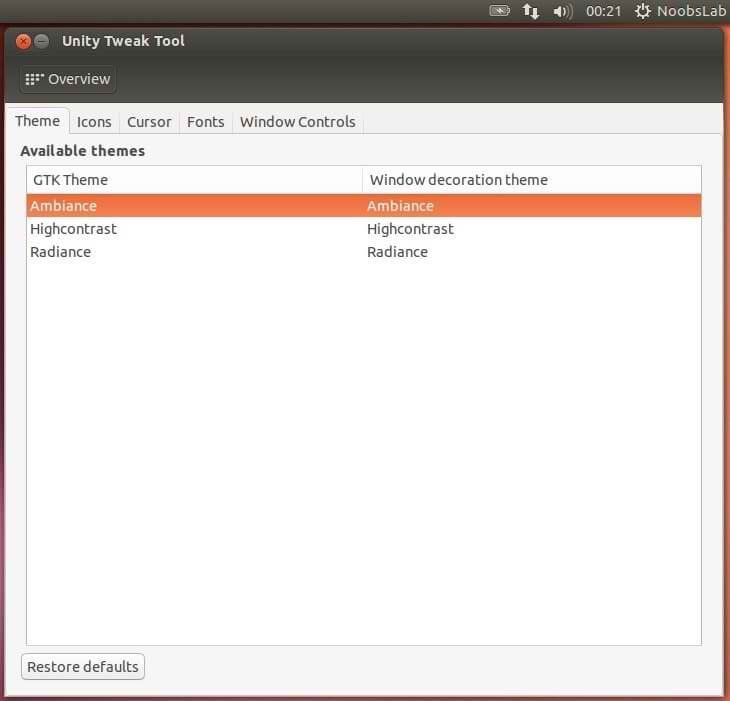Choose Ambiance window decoration theme
730x701 pixels.
coord(400,206)
